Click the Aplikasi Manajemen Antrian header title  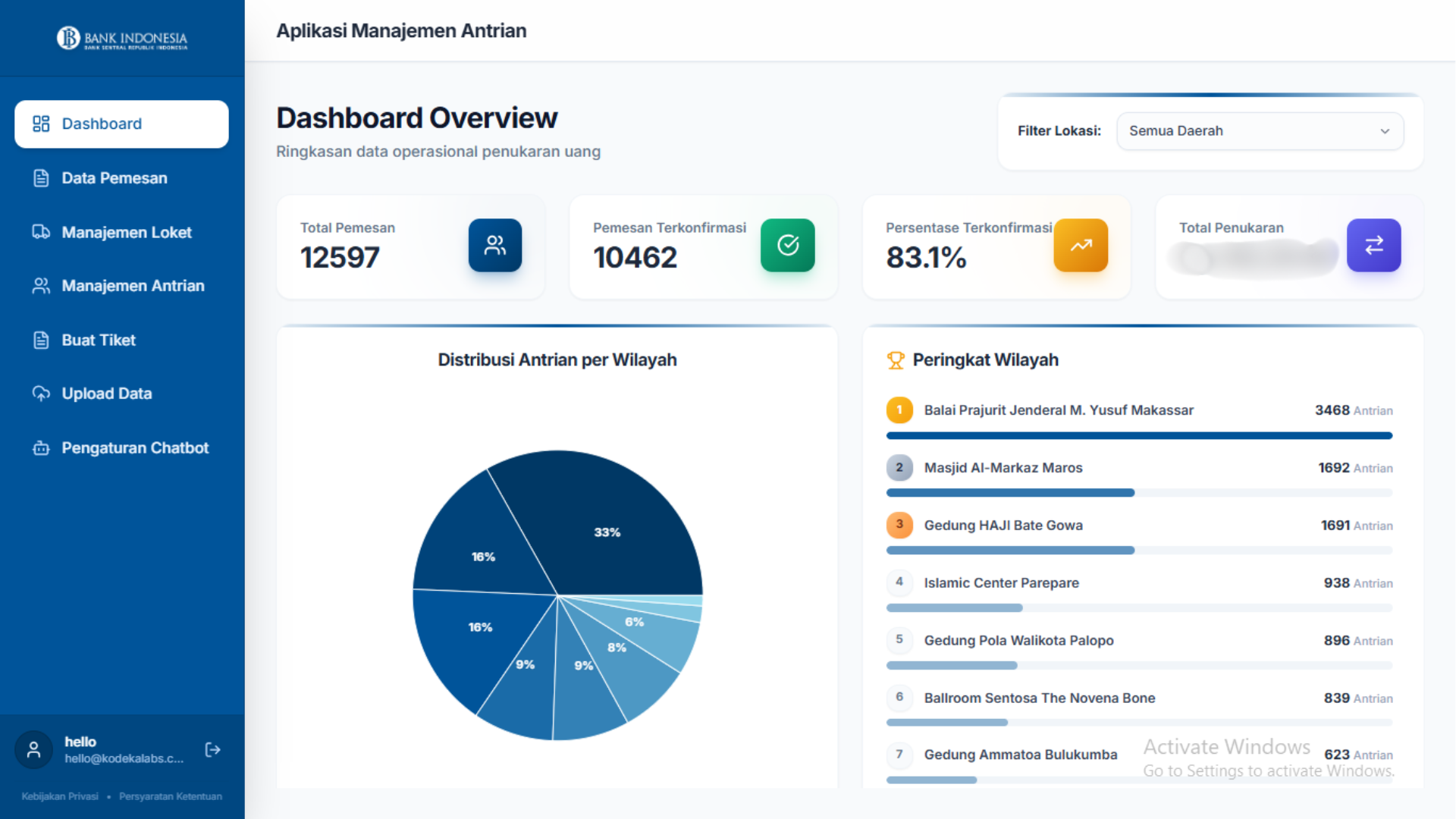click(x=401, y=31)
